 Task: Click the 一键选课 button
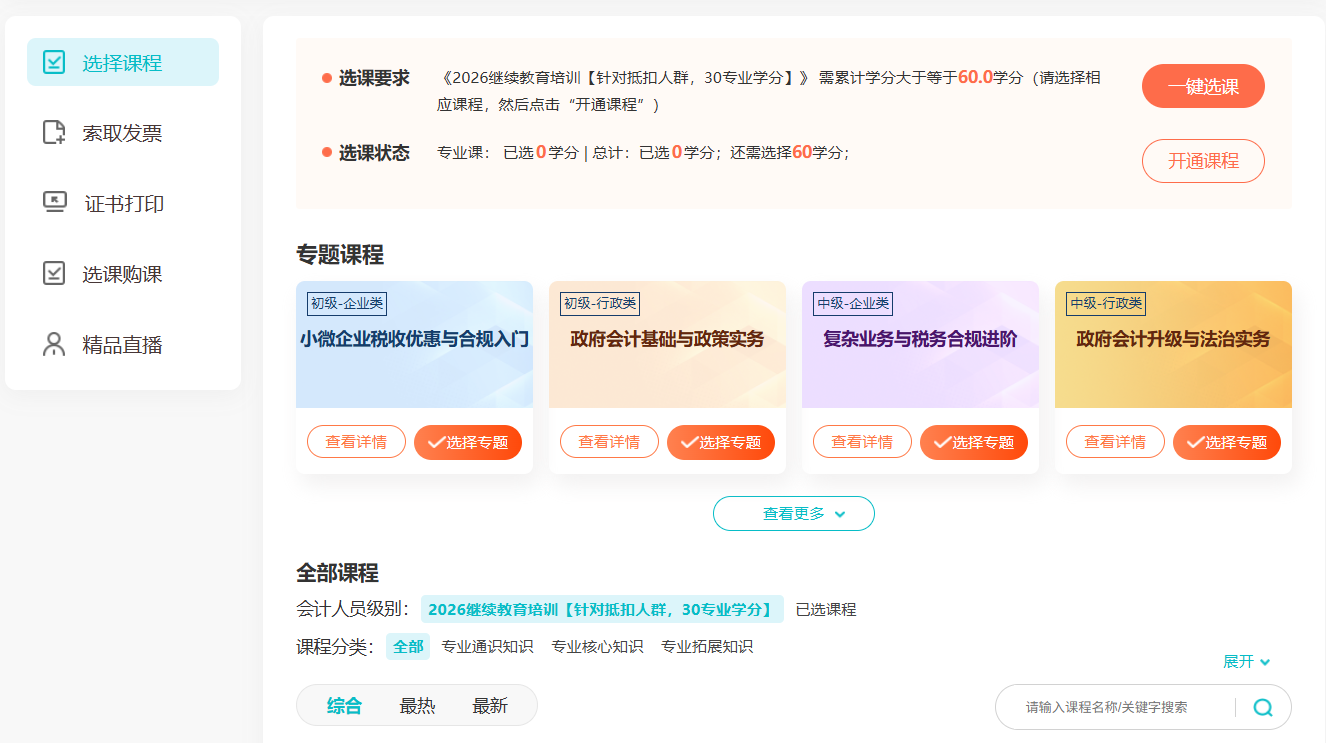point(1203,86)
